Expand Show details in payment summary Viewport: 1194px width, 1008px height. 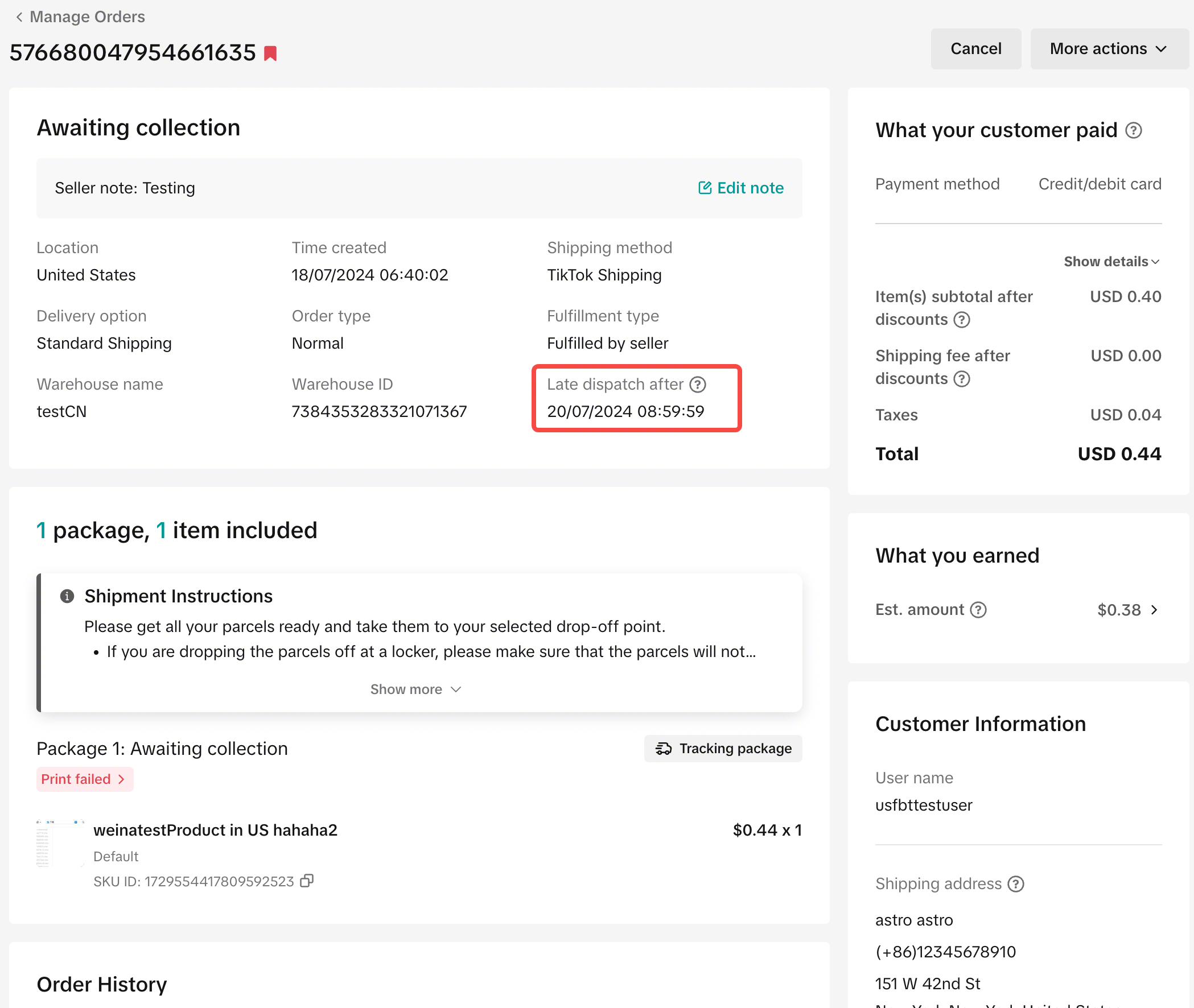[1111, 262]
